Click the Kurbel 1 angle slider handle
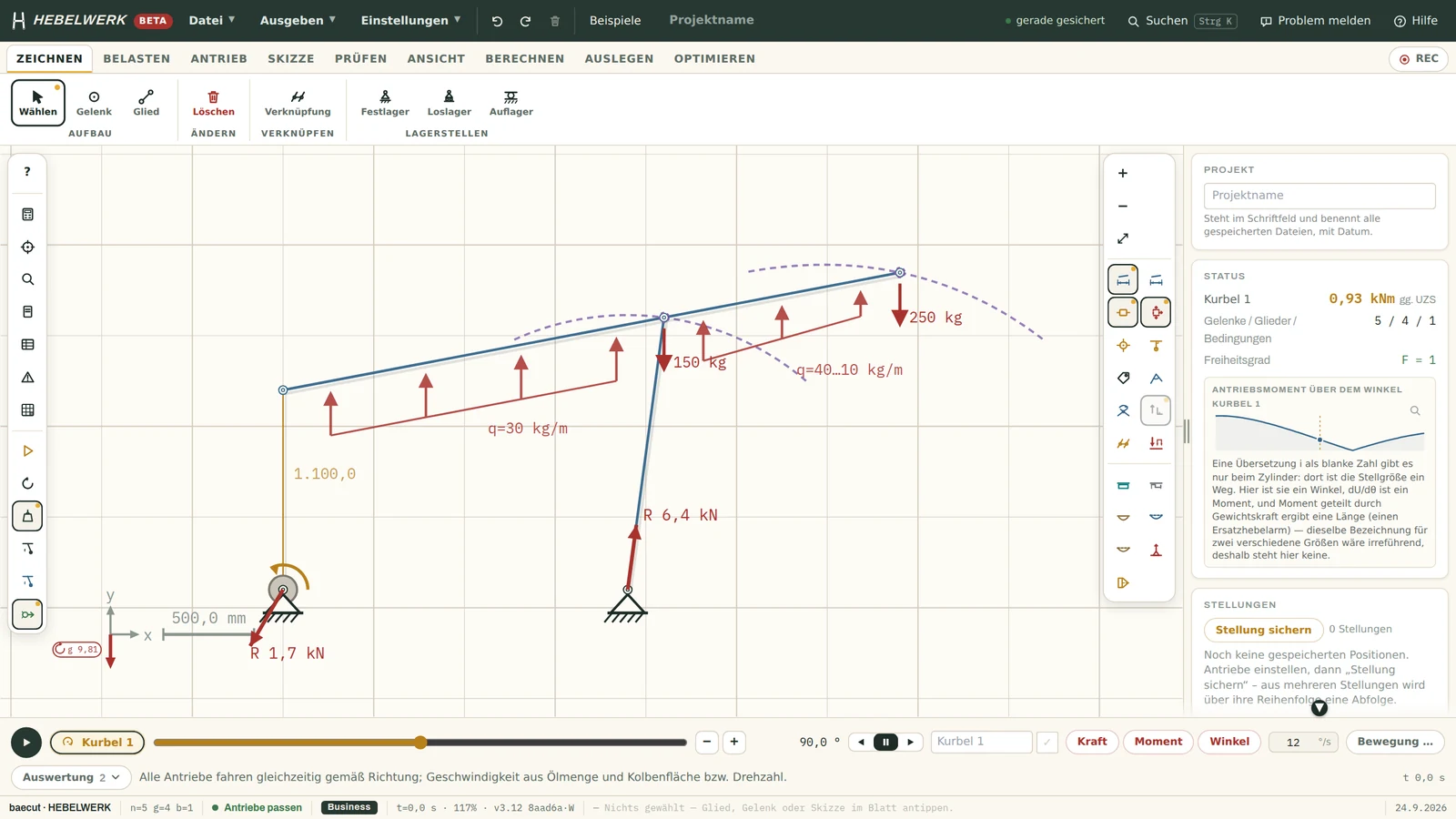Viewport: 1456px width, 819px height. (420, 743)
